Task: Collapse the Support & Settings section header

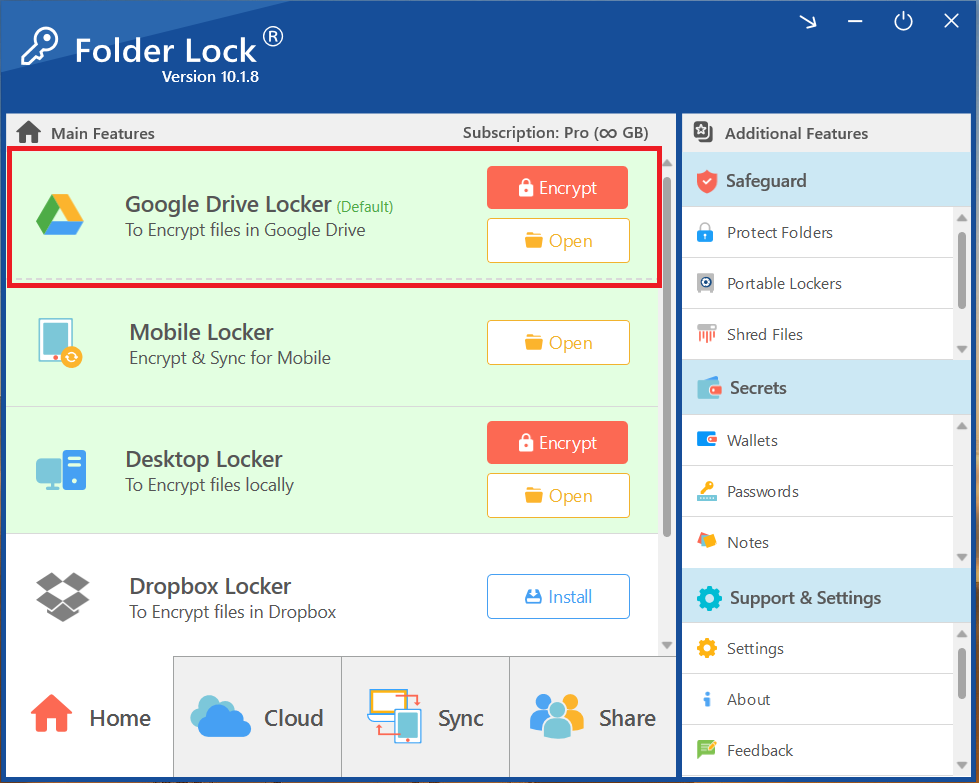Action: (826, 597)
